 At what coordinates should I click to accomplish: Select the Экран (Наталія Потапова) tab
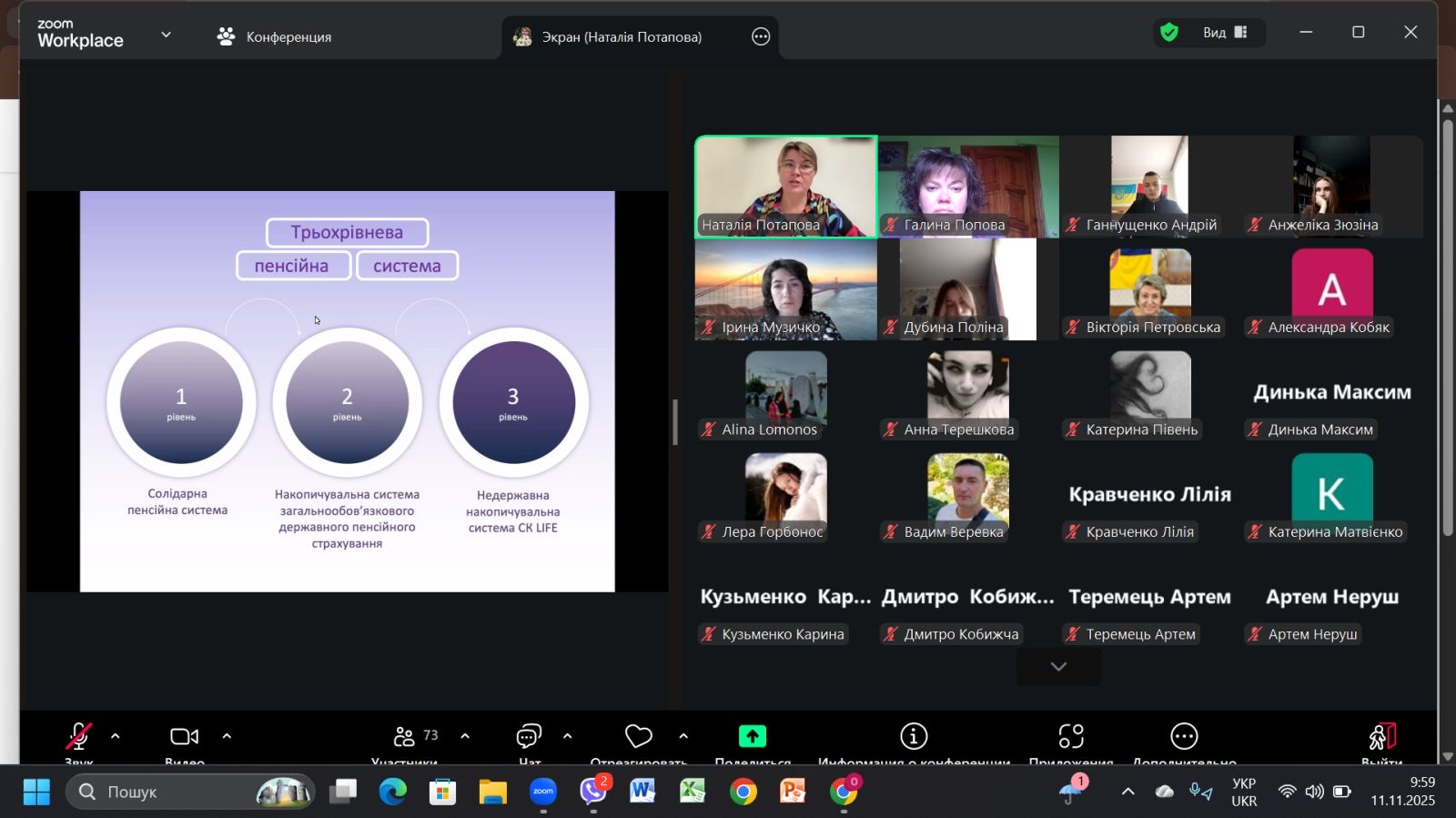622,37
